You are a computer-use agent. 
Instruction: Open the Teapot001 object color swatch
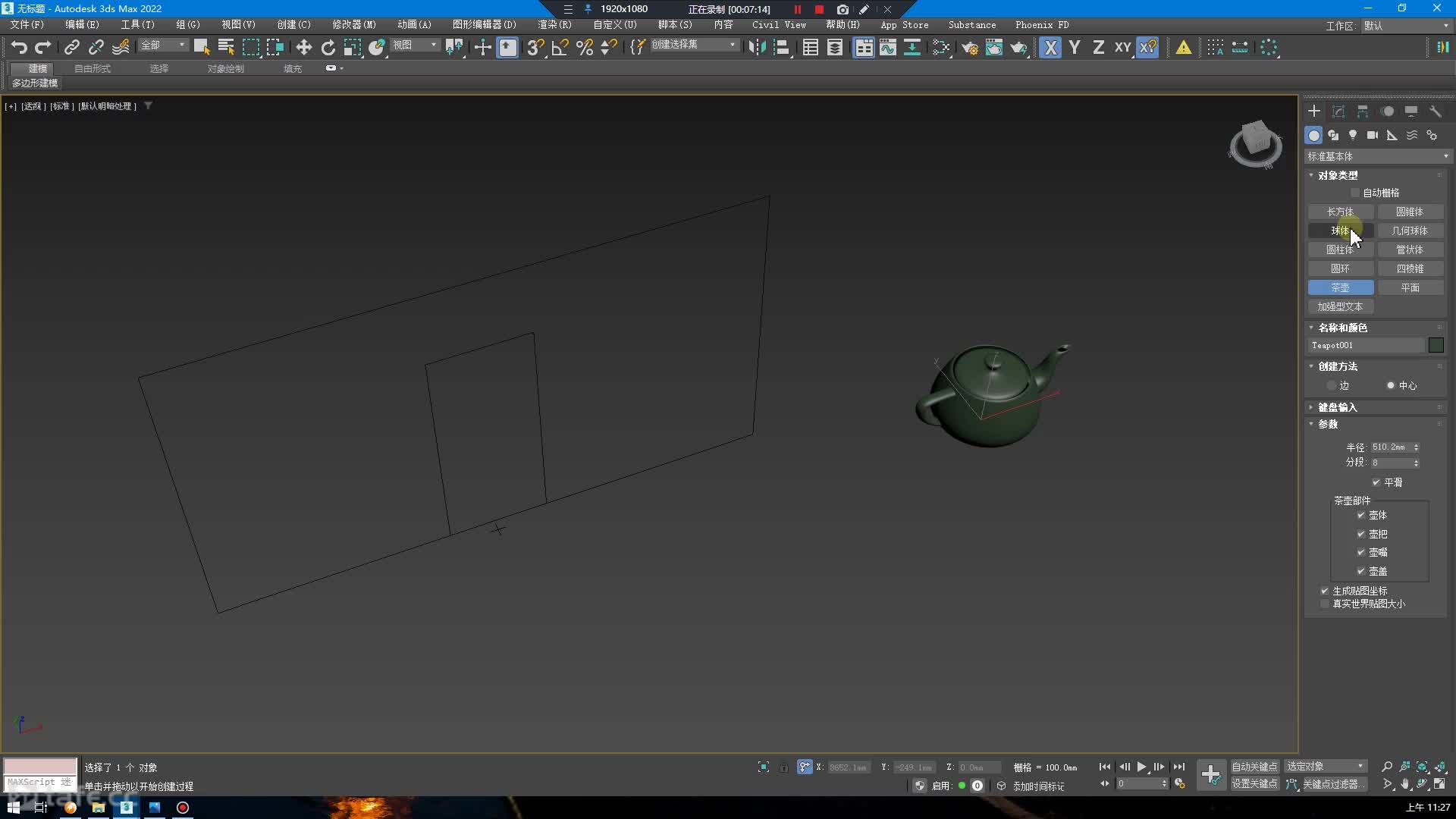tap(1436, 345)
